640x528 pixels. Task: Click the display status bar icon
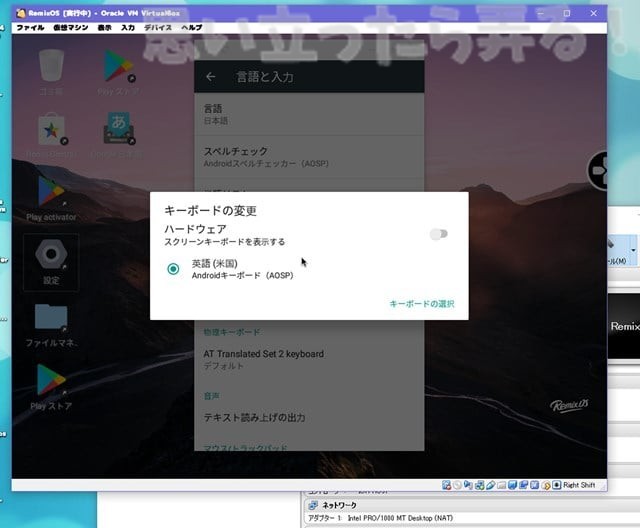[x=513, y=485]
